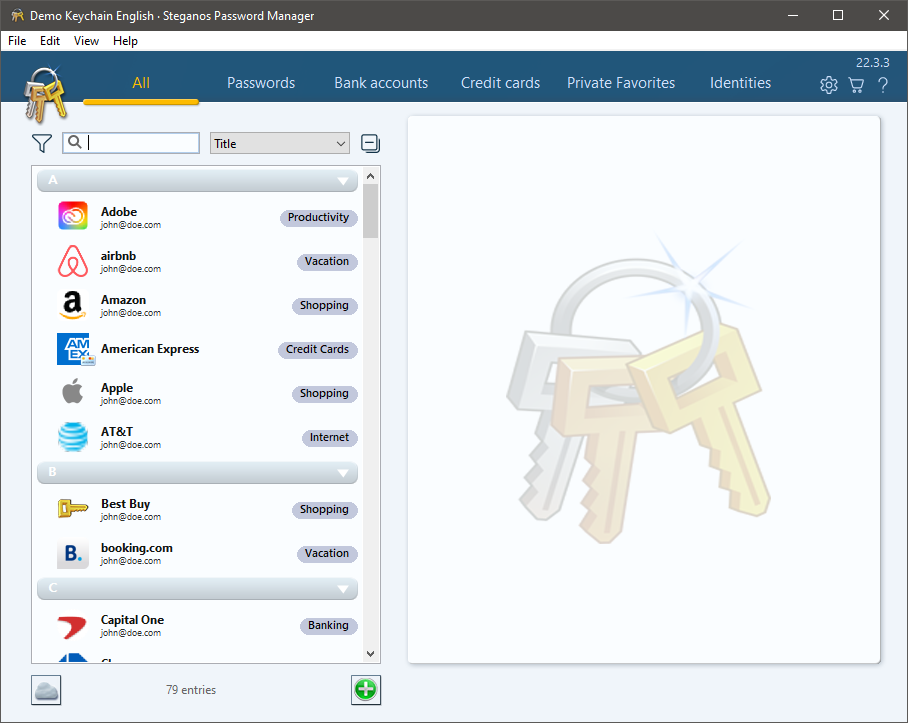This screenshot has height=723, width=908.
Task: Click the booking.com logo icon
Action: tap(73, 553)
